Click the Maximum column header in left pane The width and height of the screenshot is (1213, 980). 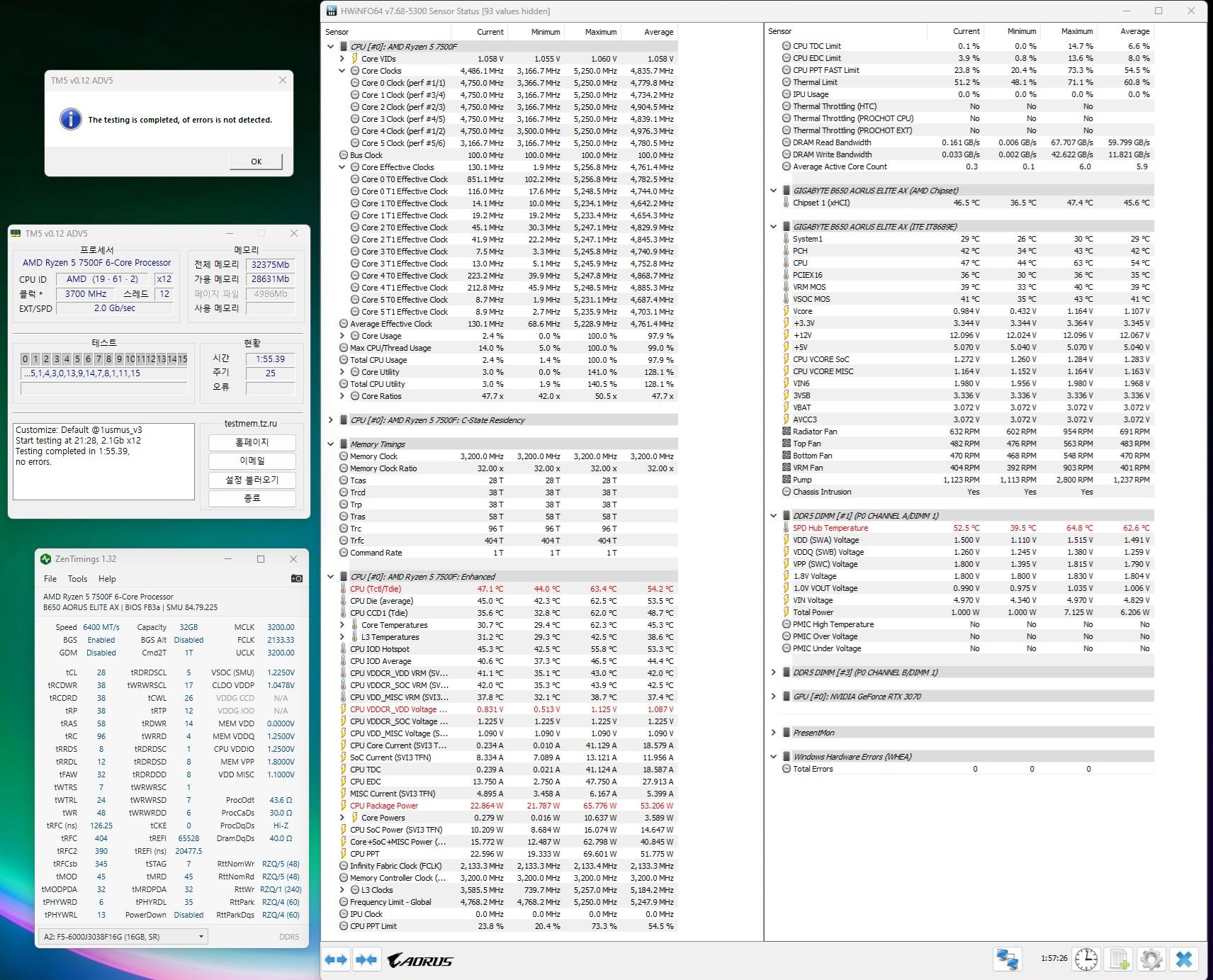[x=600, y=32]
